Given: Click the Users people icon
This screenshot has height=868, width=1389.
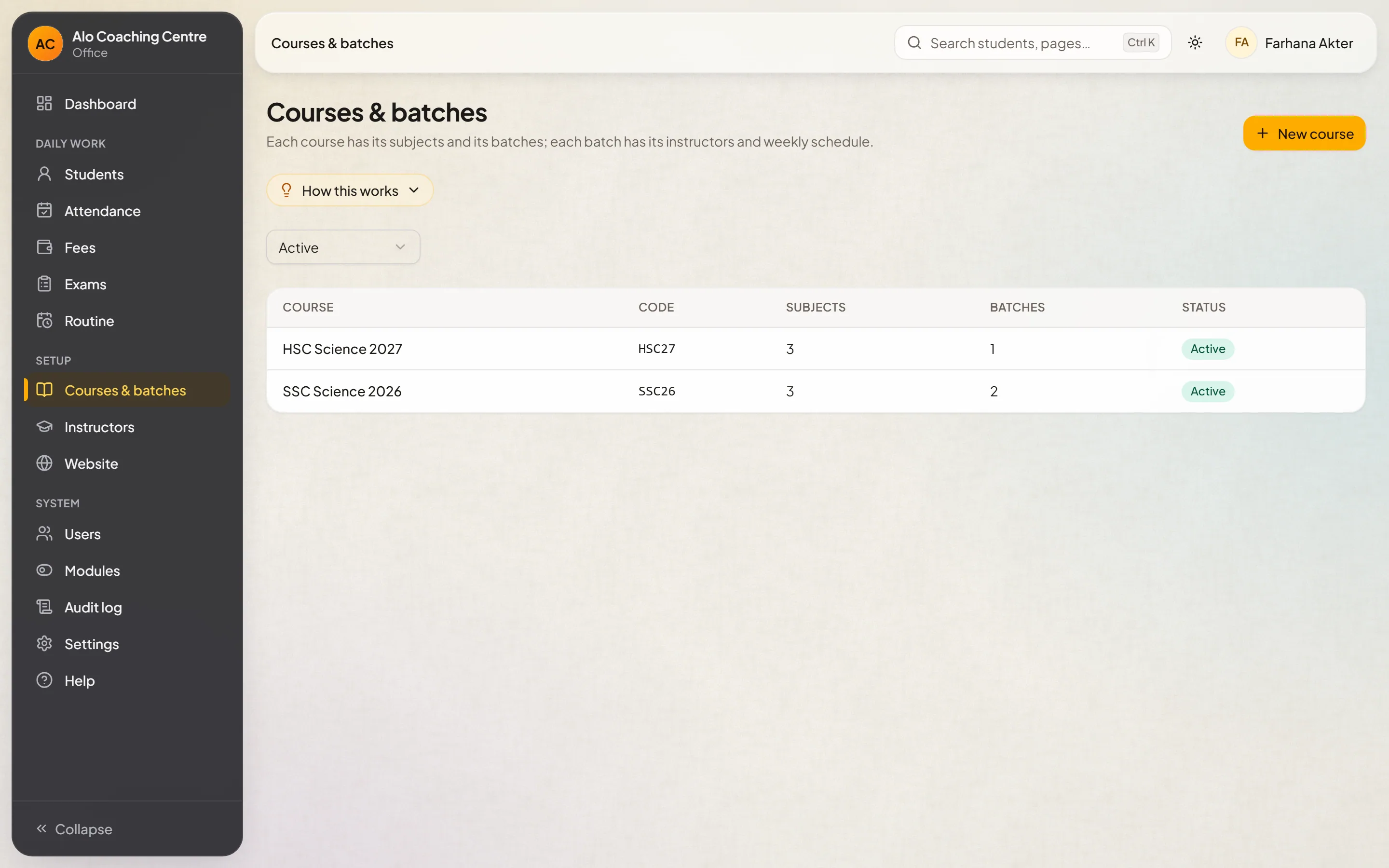Looking at the screenshot, I should coord(44,534).
